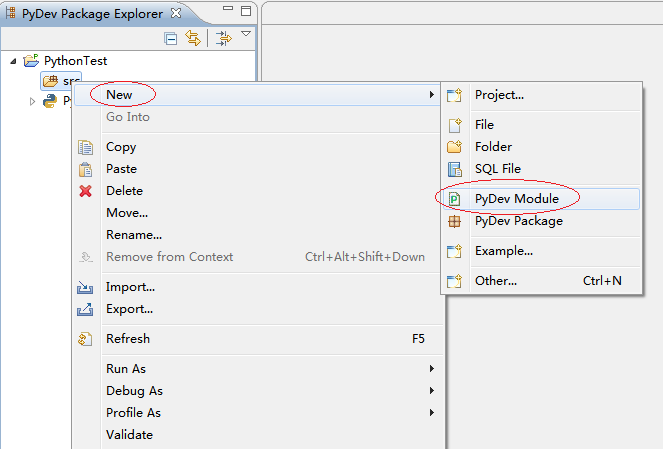Click the Copy icon in context menu
663x449 pixels.
coord(86,147)
